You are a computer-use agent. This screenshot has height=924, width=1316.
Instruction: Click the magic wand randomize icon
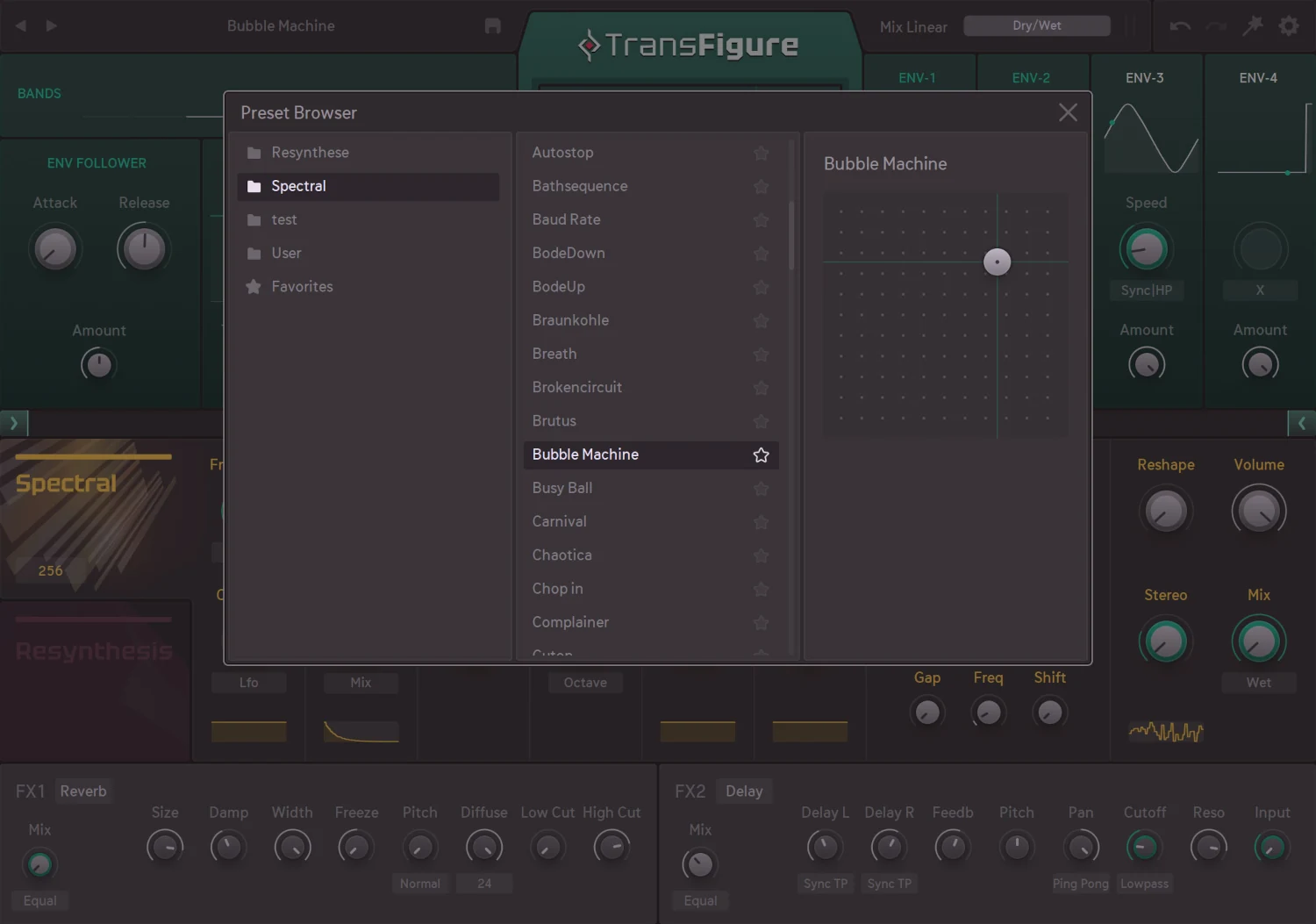(1253, 25)
